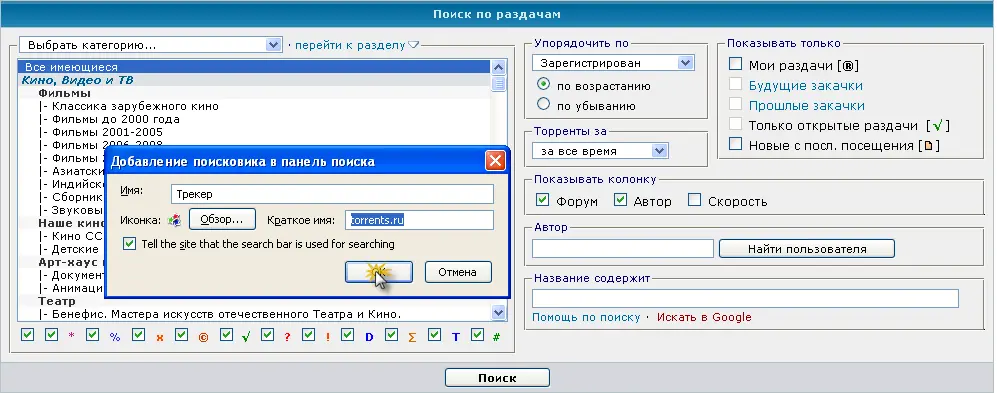Click the blue percent sign legend icon
Screen dimensions: 997x393
[114, 338]
